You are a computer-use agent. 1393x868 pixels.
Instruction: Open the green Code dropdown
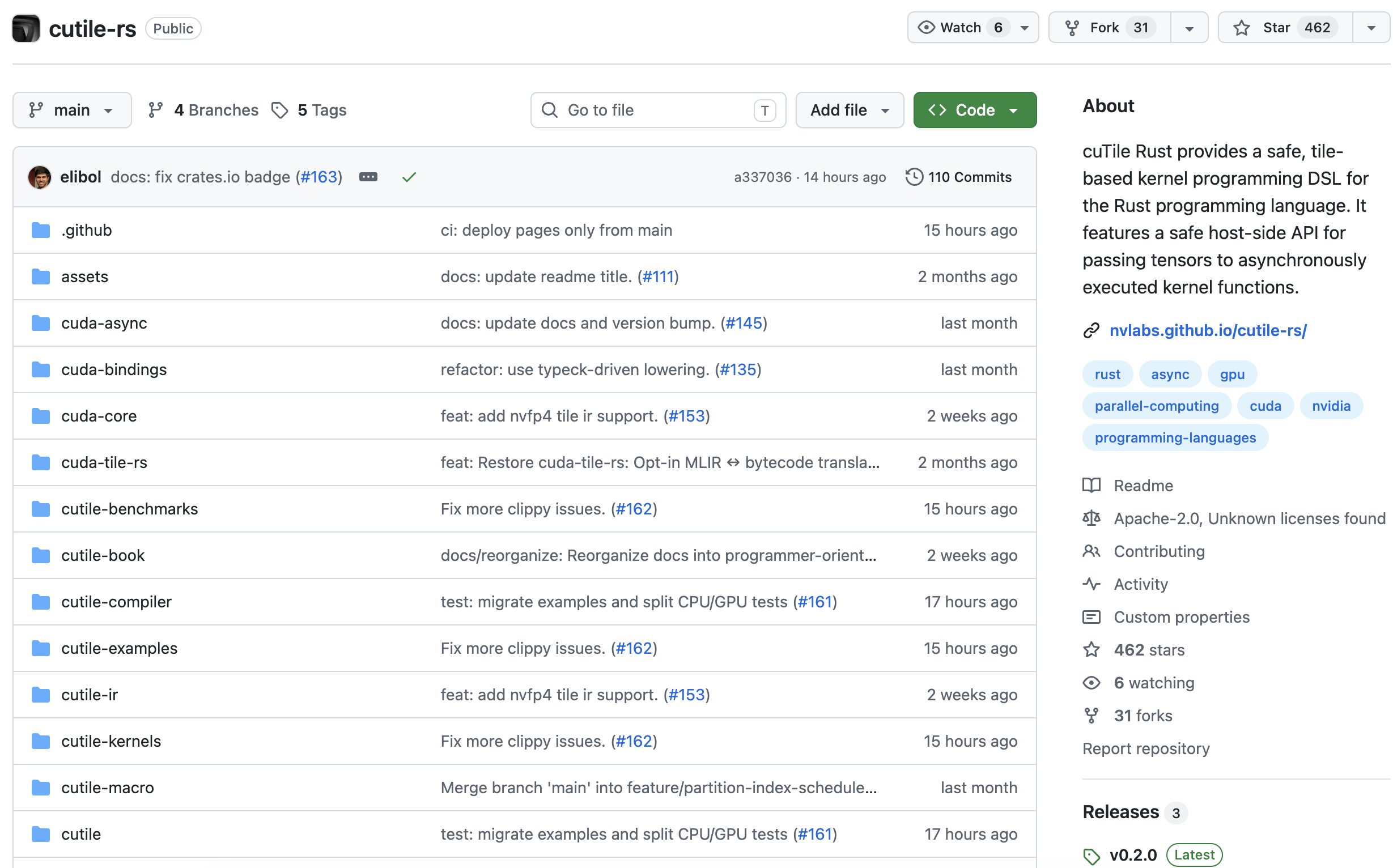[975, 110]
